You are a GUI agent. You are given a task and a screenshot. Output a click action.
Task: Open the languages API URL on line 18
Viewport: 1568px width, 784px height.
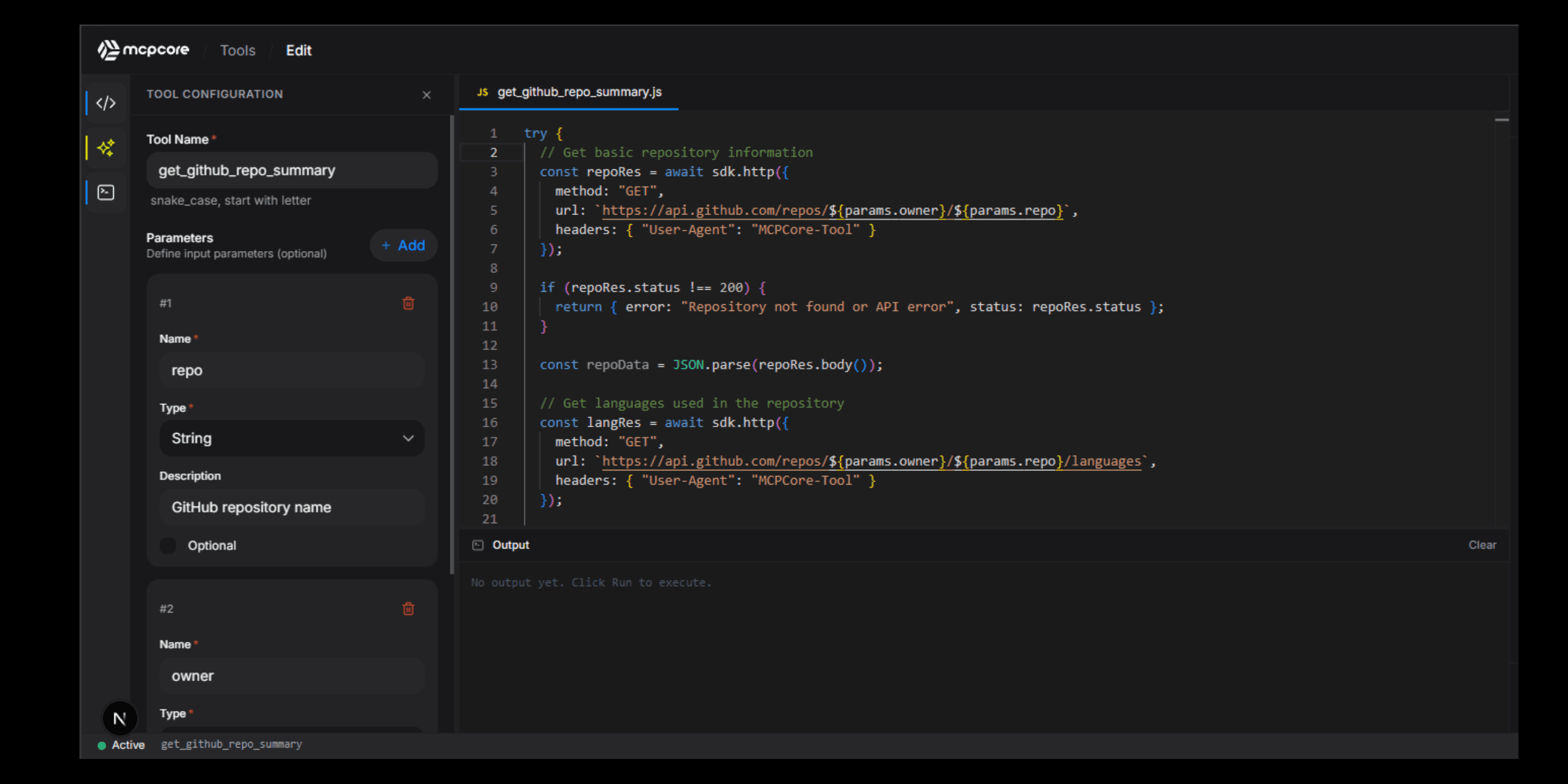click(x=872, y=461)
